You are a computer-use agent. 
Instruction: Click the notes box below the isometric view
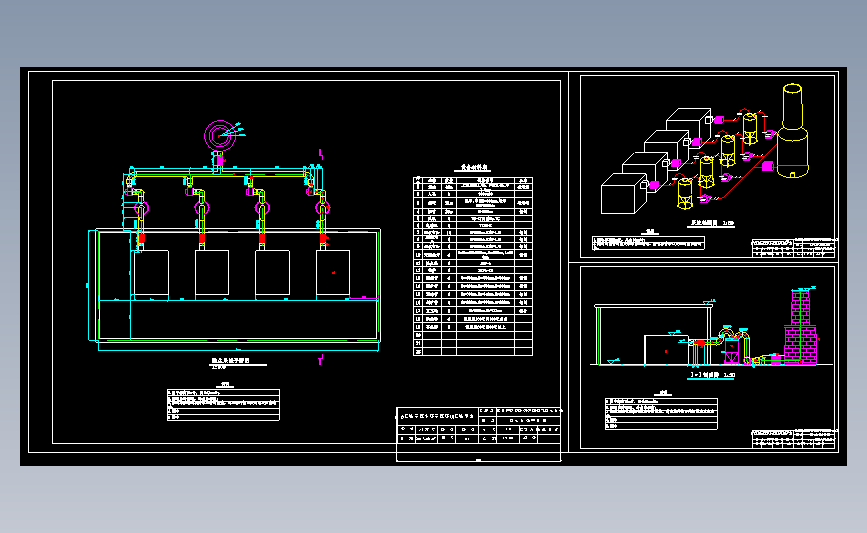(x=648, y=243)
